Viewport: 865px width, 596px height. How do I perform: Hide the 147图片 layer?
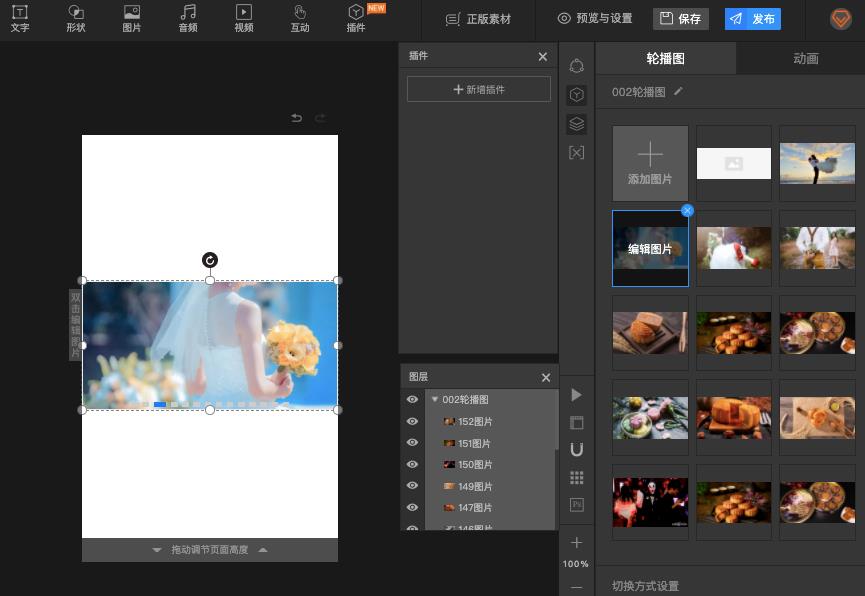click(412, 507)
